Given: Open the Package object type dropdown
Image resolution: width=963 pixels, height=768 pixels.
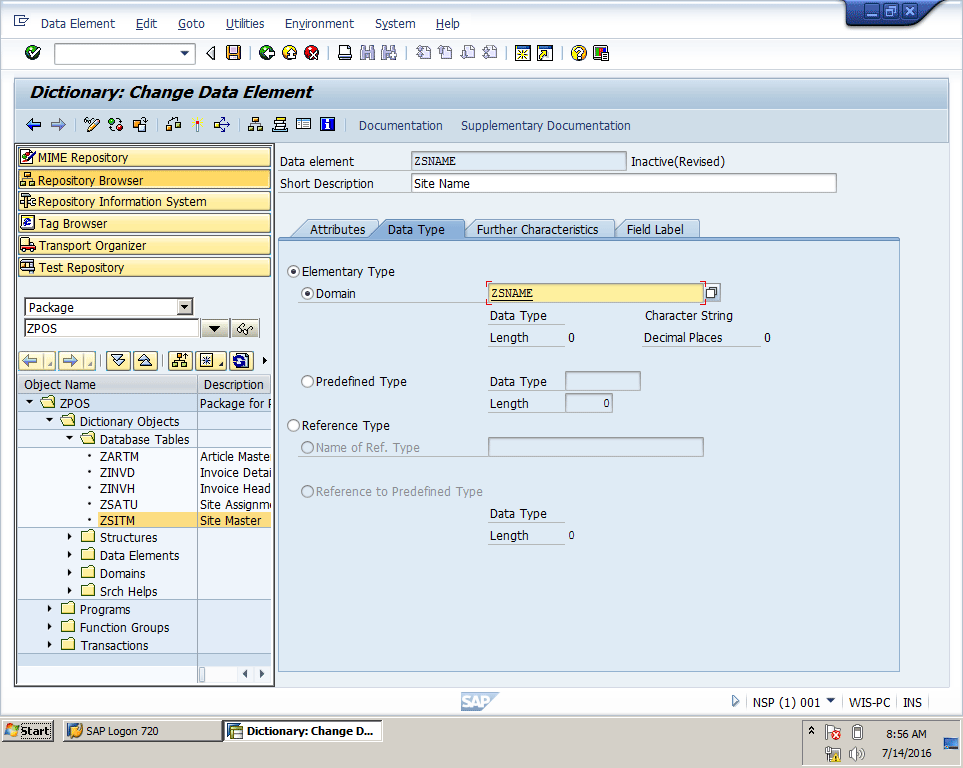Looking at the screenshot, I should click(184, 308).
